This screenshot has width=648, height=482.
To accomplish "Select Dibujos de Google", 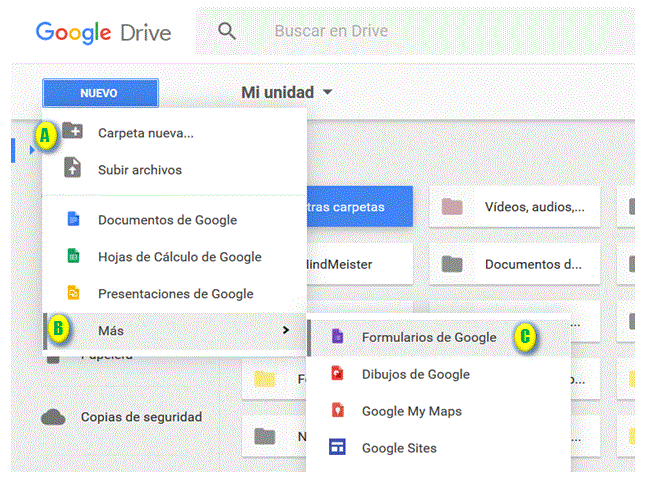I will pyautogui.click(x=439, y=374).
